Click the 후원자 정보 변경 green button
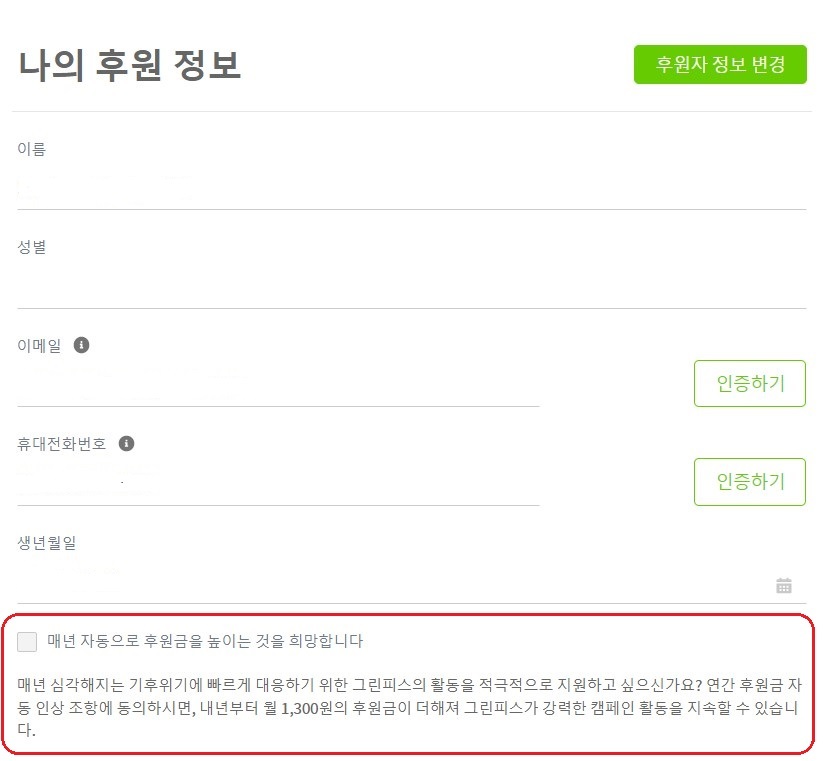The image size is (823, 761). [720, 65]
